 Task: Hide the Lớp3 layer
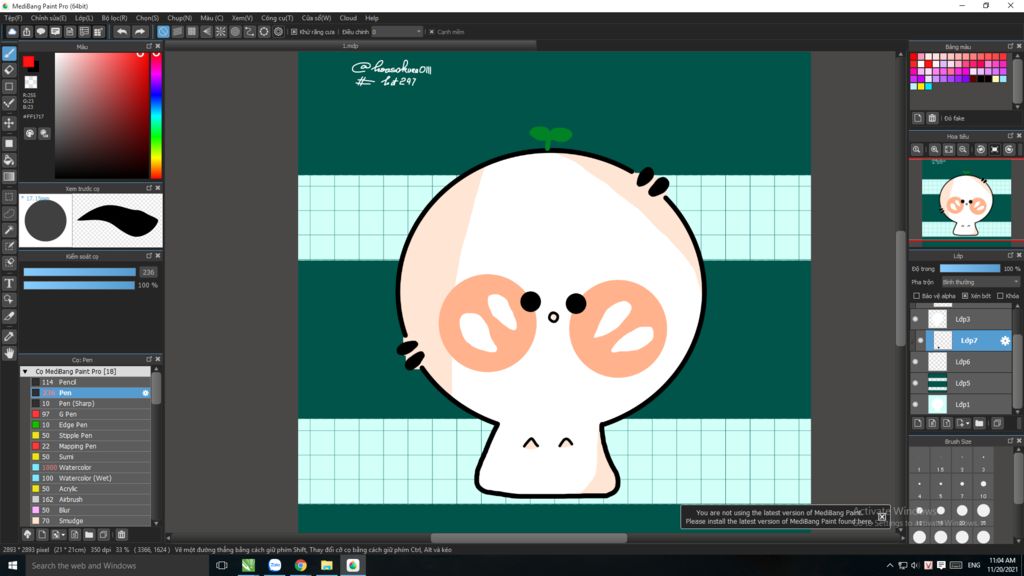(x=916, y=319)
